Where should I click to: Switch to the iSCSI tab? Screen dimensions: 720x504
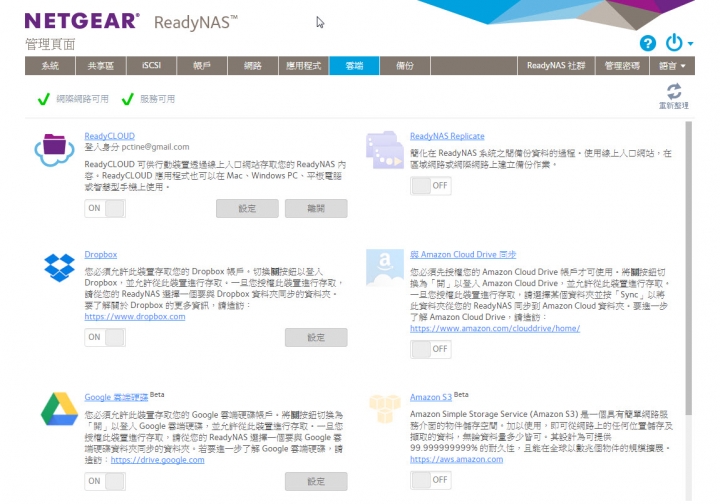(x=152, y=66)
